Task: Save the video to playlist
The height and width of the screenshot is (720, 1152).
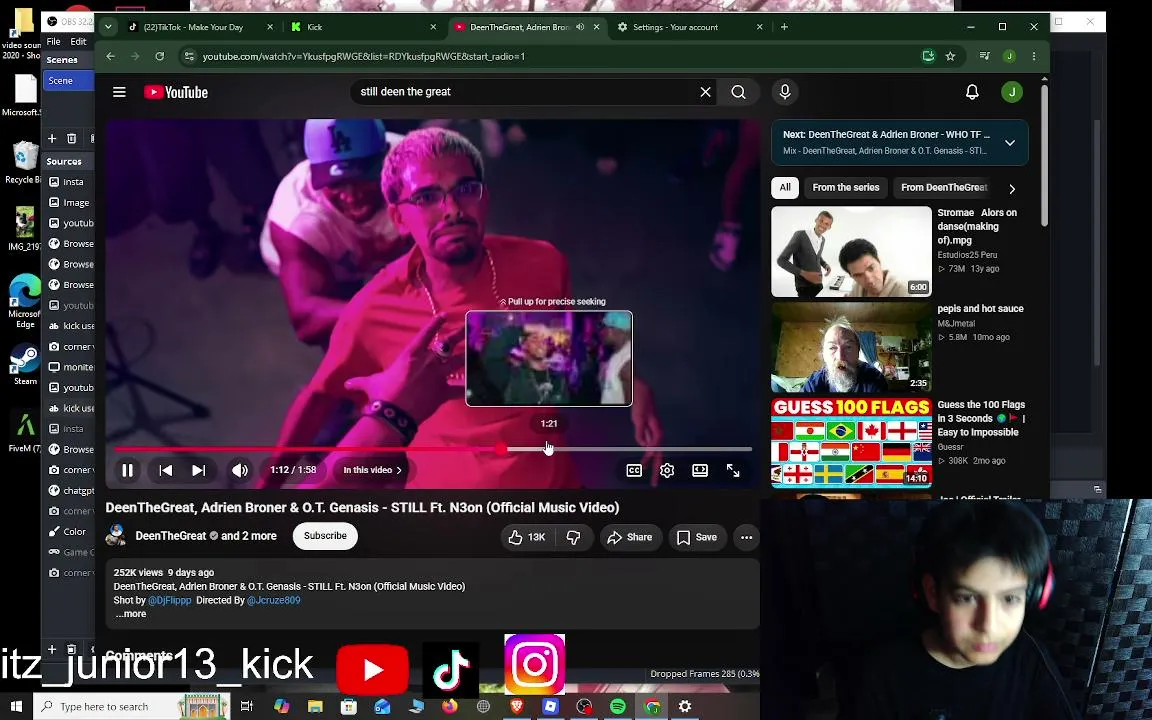Action: pyautogui.click(x=696, y=537)
